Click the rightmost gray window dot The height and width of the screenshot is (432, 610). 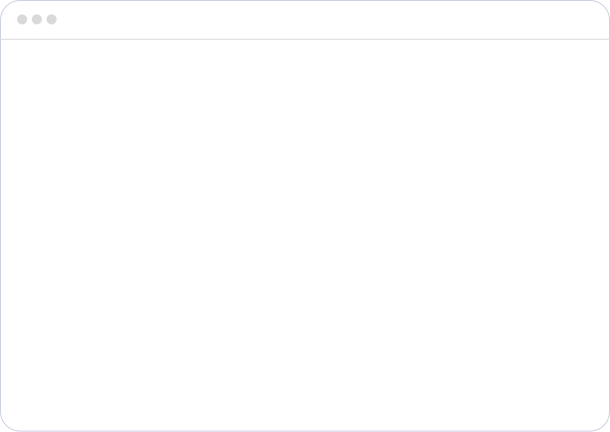52,19
